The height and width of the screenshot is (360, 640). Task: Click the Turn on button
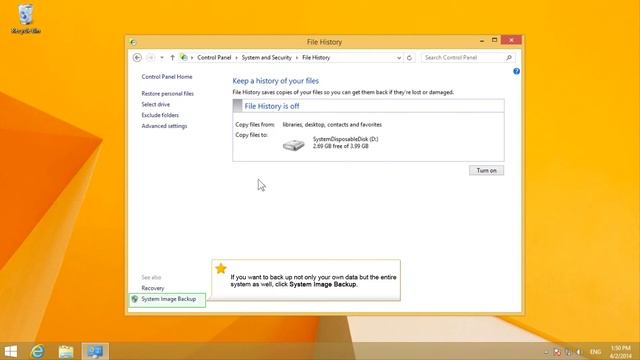coord(486,171)
